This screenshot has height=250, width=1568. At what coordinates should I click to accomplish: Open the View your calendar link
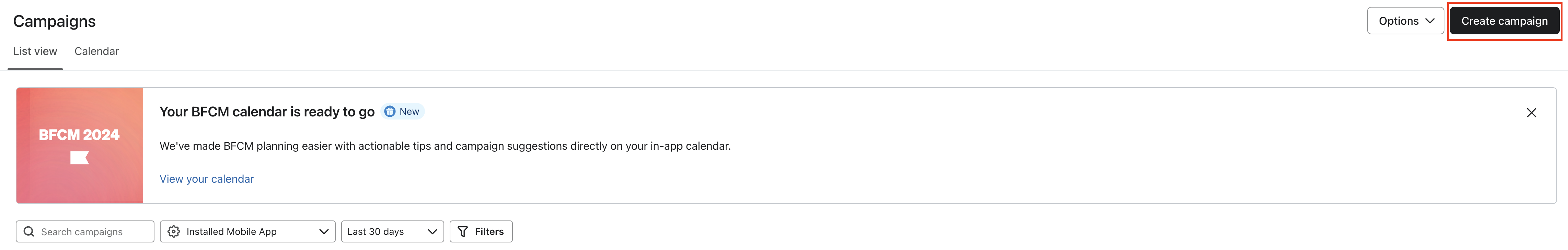(206, 179)
